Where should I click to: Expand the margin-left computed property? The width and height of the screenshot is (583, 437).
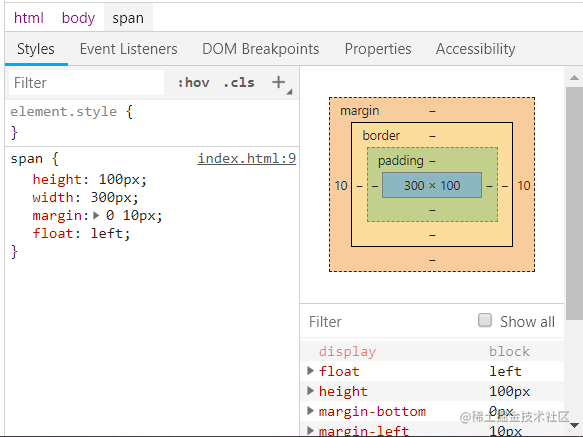coord(310,431)
